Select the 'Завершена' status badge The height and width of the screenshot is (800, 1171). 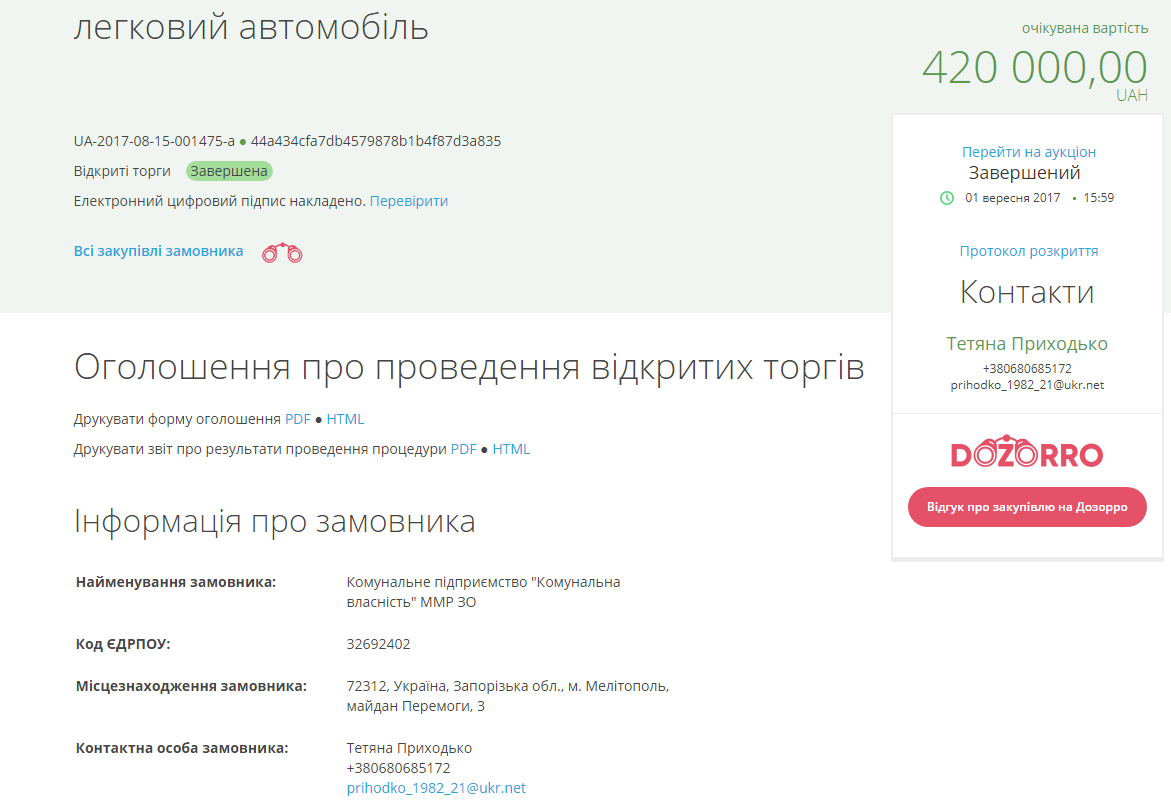click(227, 170)
